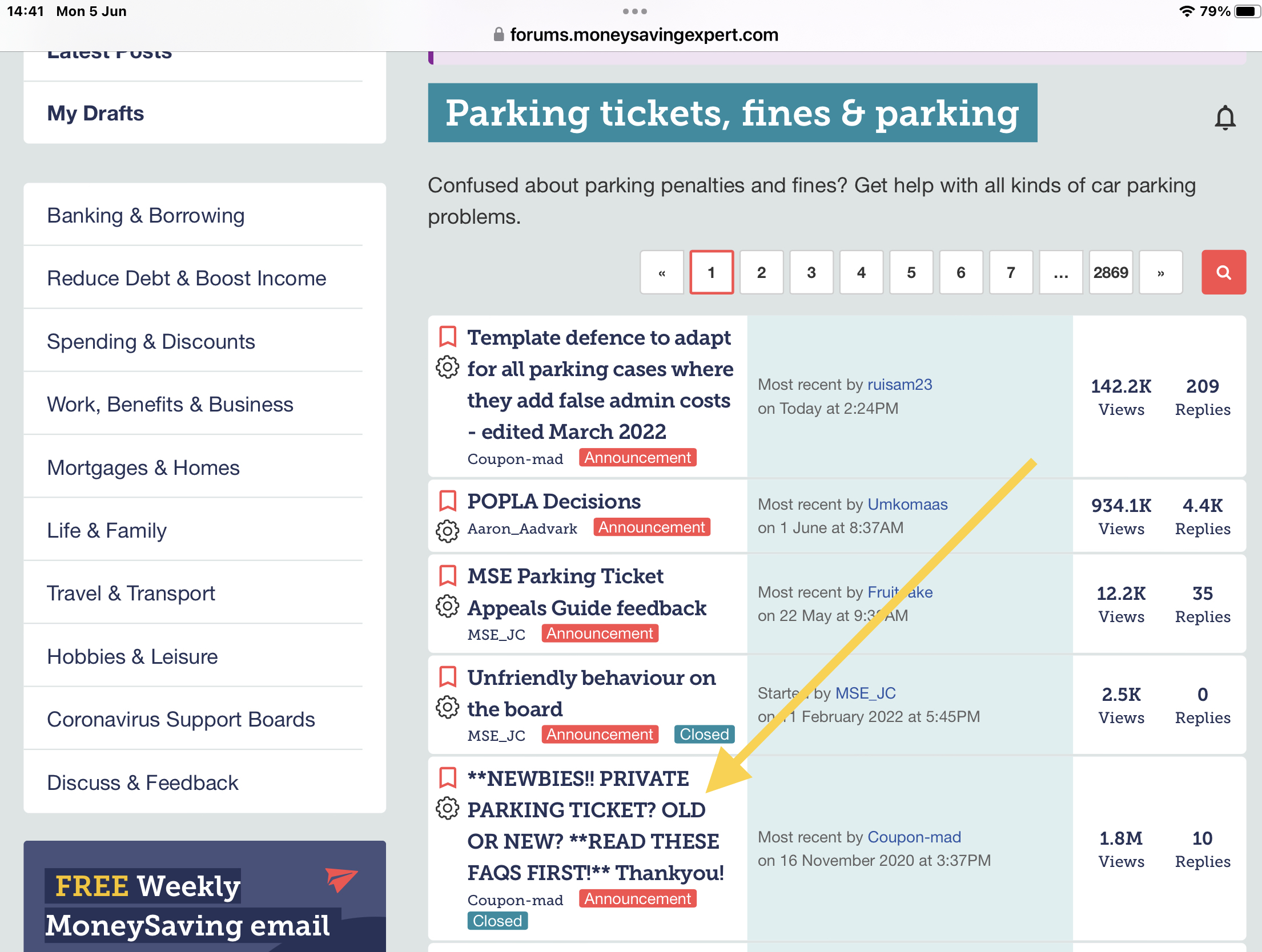Select Travel & Transport category

pos(131,593)
